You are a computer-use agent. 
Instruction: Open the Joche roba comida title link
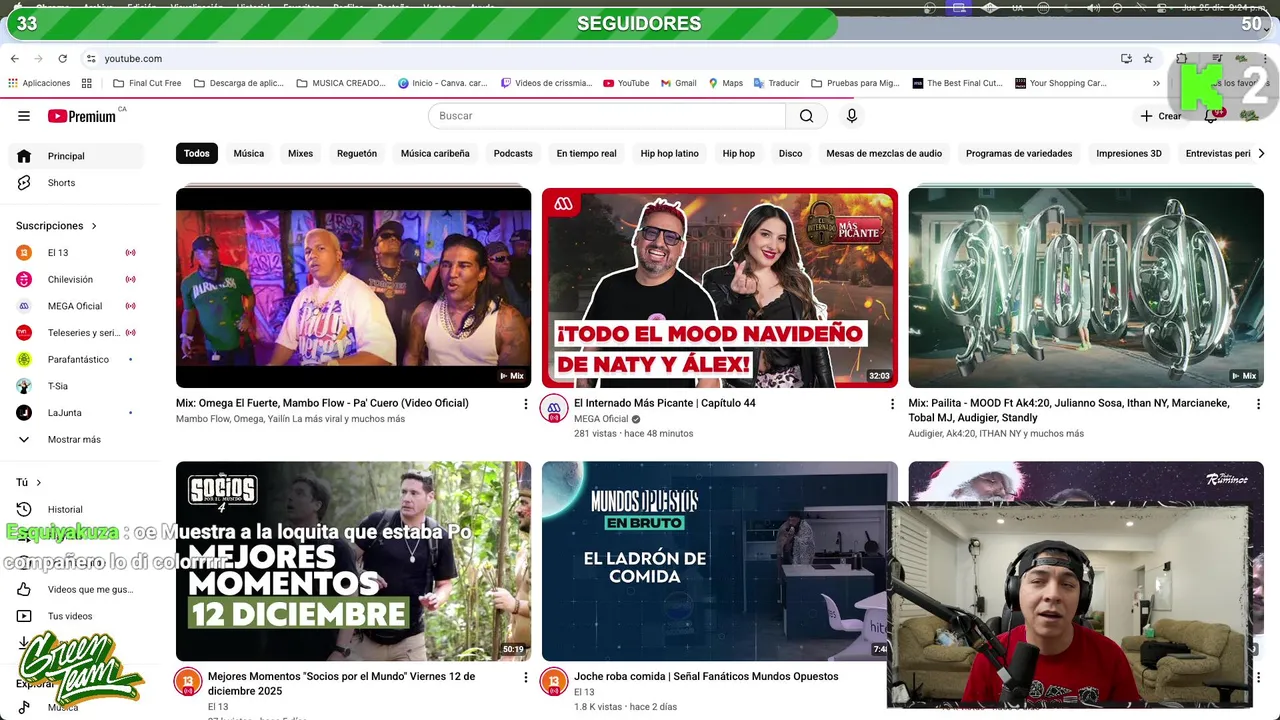pyautogui.click(x=706, y=677)
